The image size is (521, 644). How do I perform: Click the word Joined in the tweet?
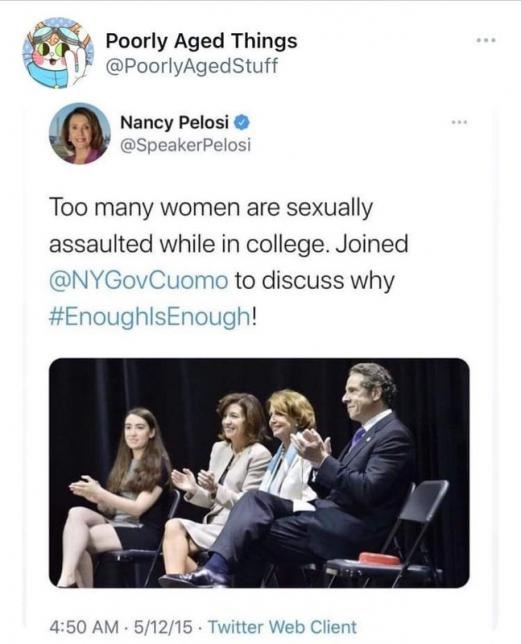pos(372,244)
